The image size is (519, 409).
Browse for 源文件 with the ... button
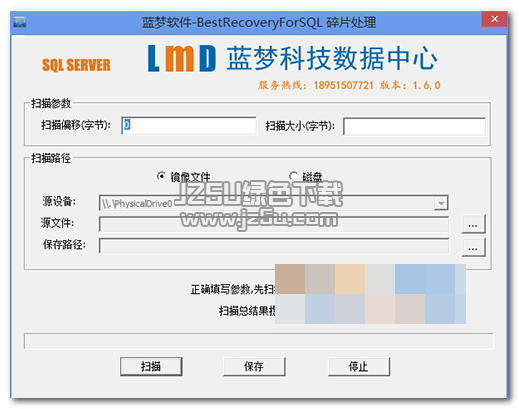(x=473, y=224)
